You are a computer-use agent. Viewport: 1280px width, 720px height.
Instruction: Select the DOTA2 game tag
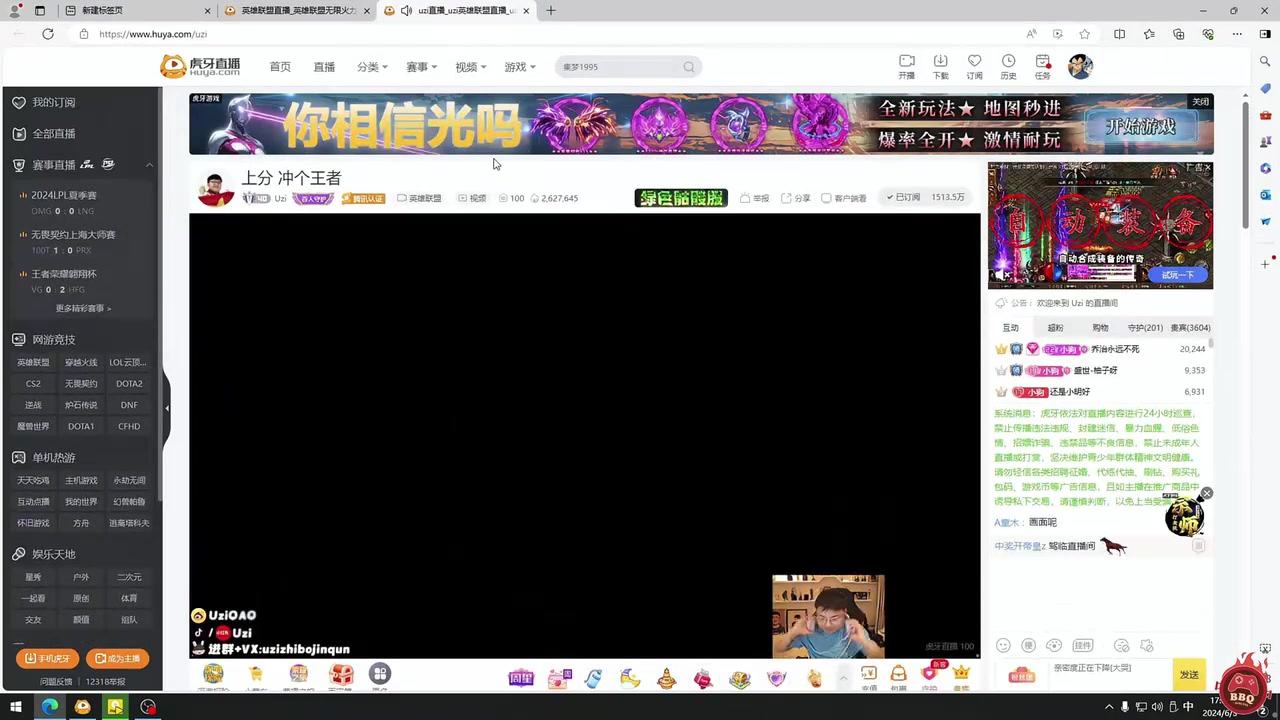129,383
